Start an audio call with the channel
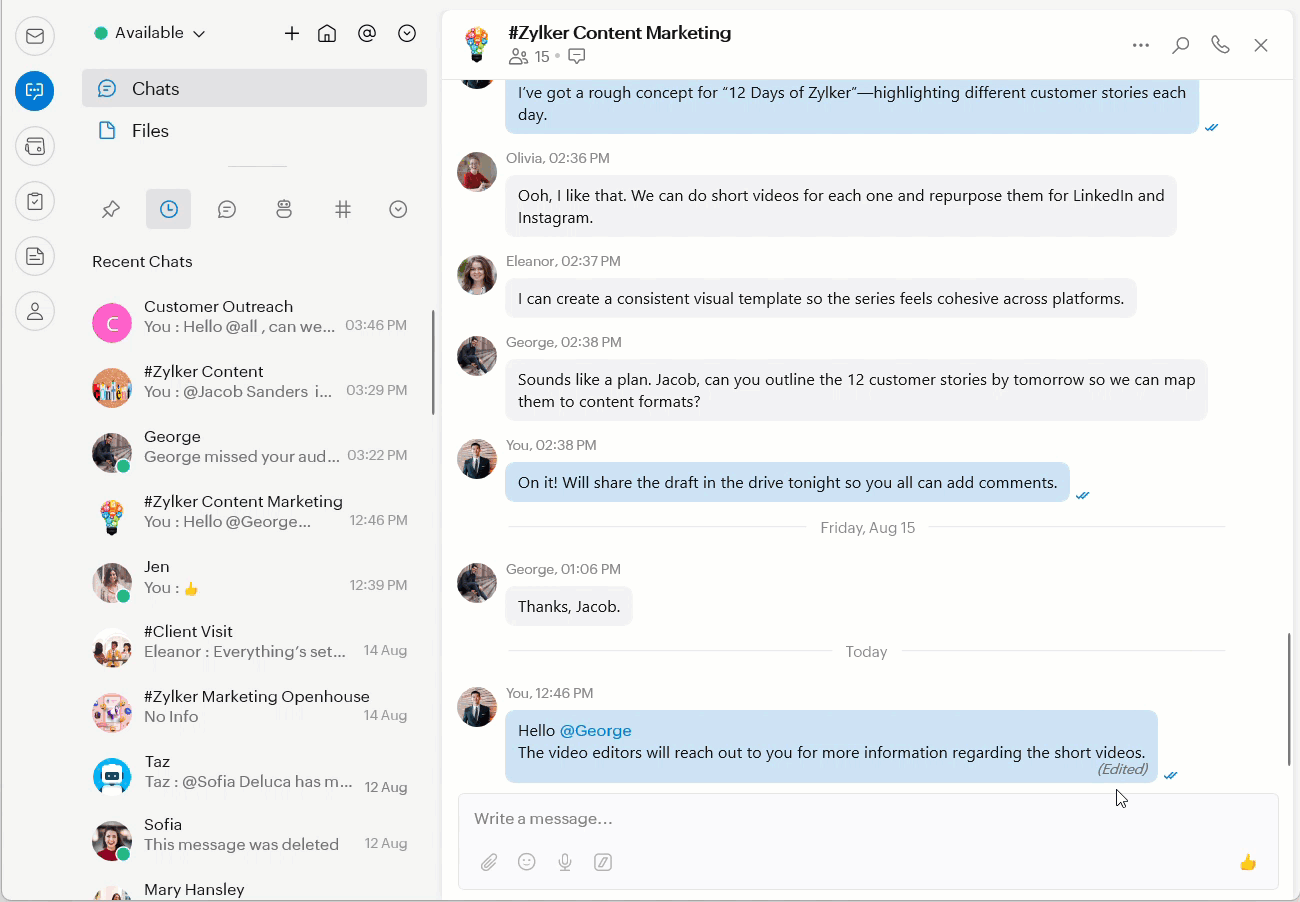1300x902 pixels. pyautogui.click(x=1220, y=45)
